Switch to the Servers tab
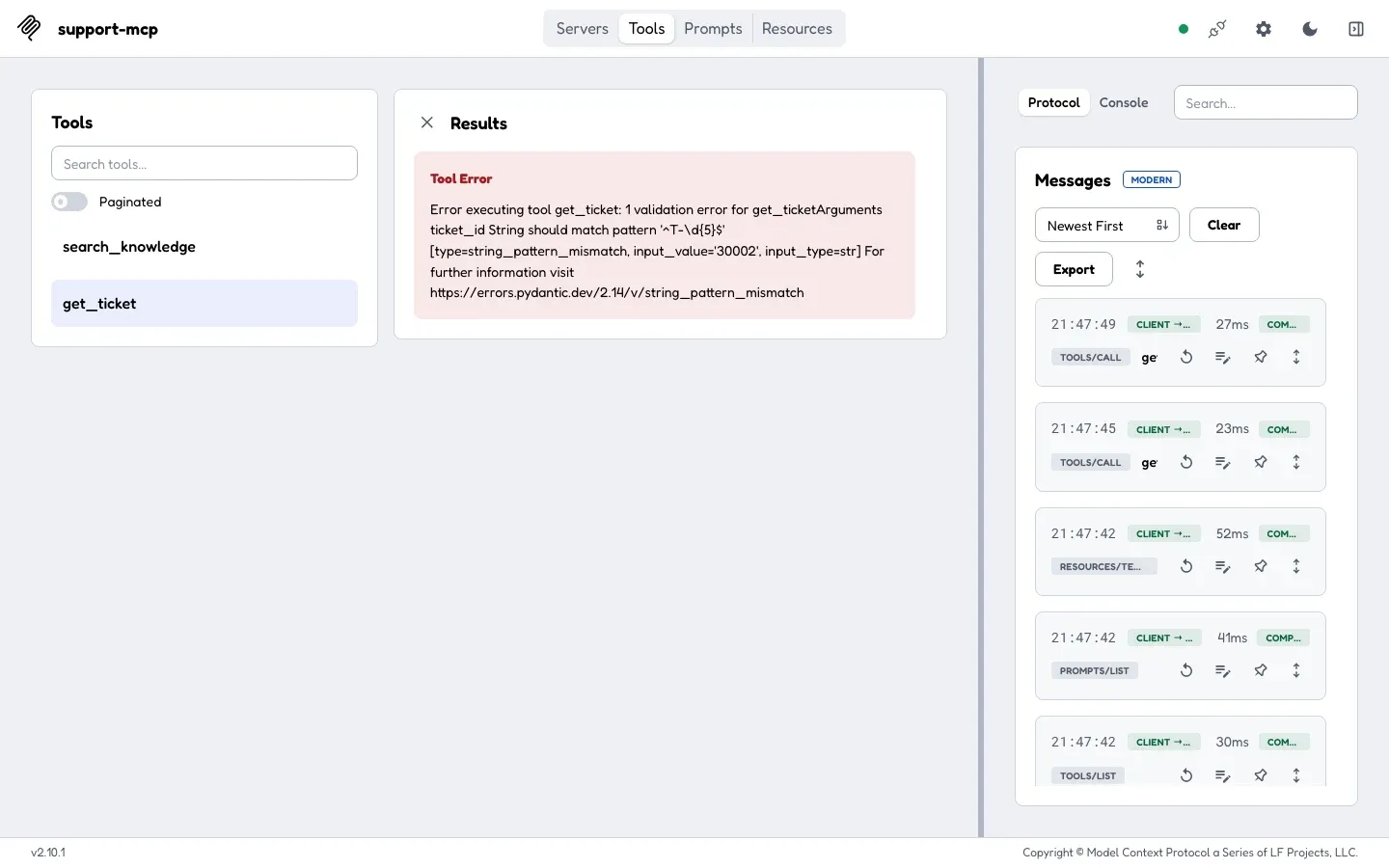This screenshot has height=868, width=1389. click(x=583, y=29)
